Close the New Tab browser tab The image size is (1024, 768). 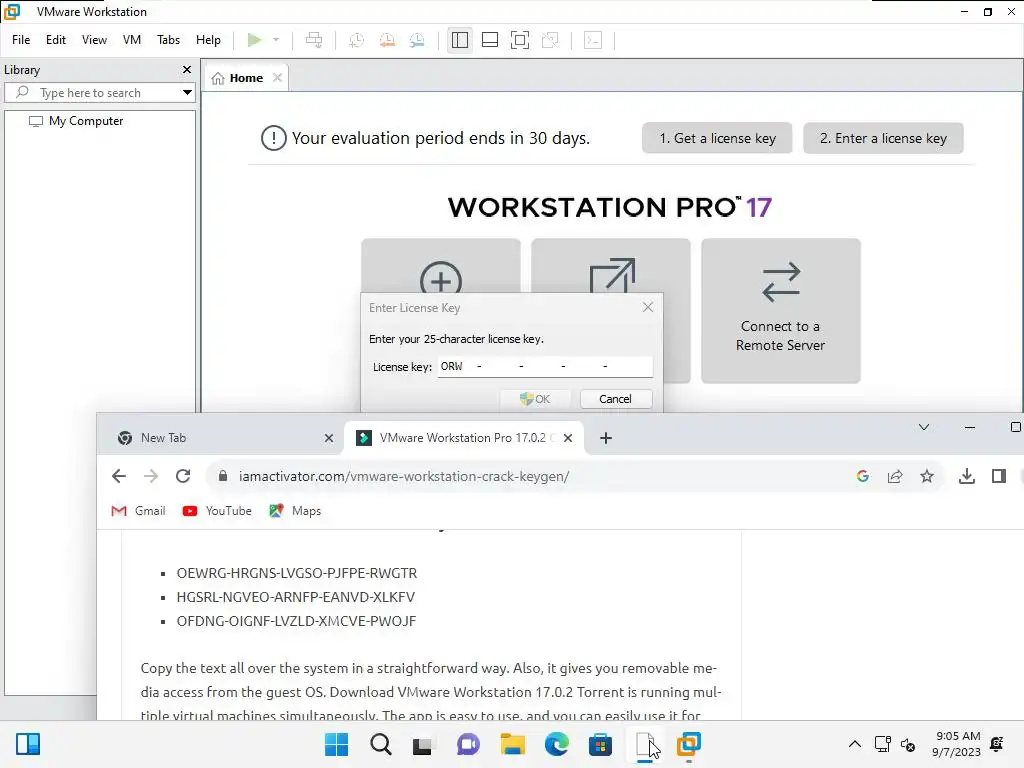coord(329,438)
